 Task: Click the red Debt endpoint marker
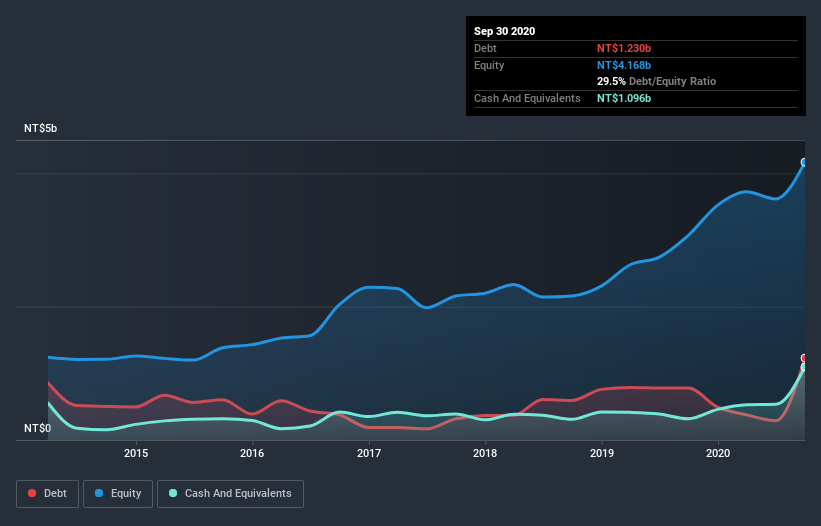[x=804, y=358]
